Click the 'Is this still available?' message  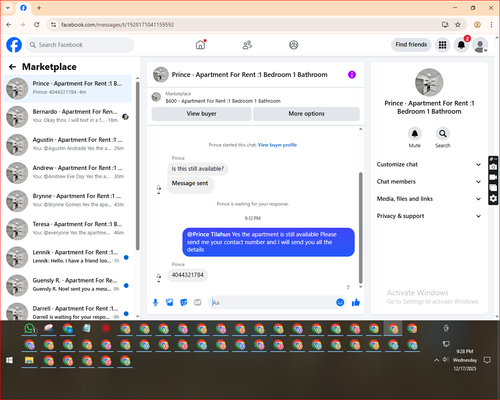198,169
